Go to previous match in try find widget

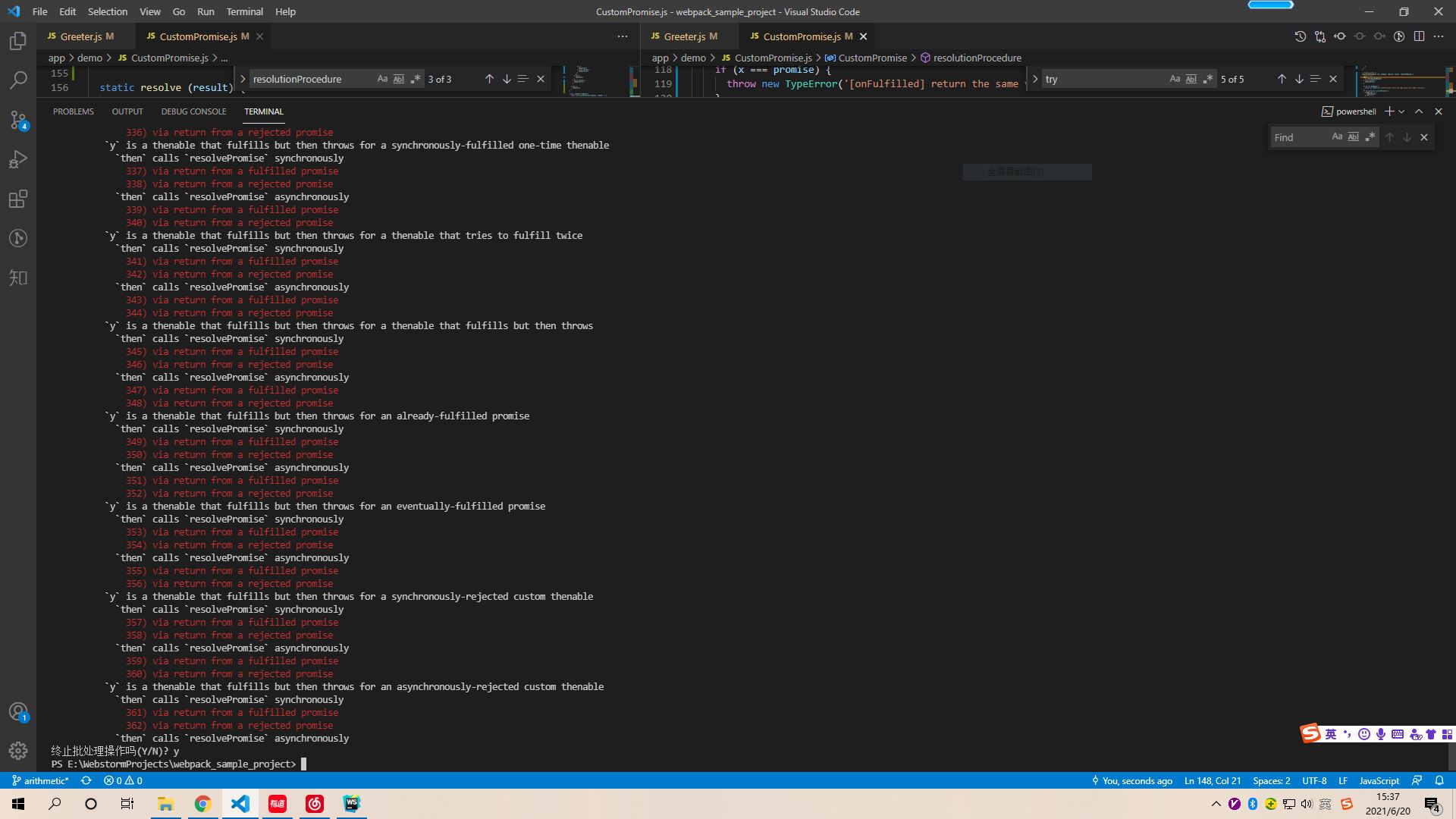pyautogui.click(x=1282, y=79)
